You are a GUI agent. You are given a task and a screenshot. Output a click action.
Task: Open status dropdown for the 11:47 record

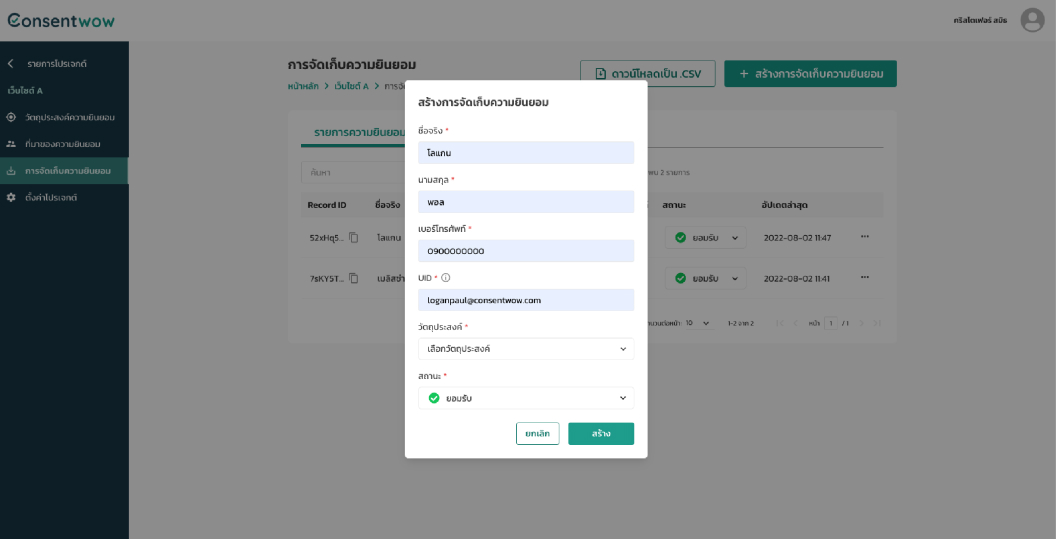(x=708, y=238)
